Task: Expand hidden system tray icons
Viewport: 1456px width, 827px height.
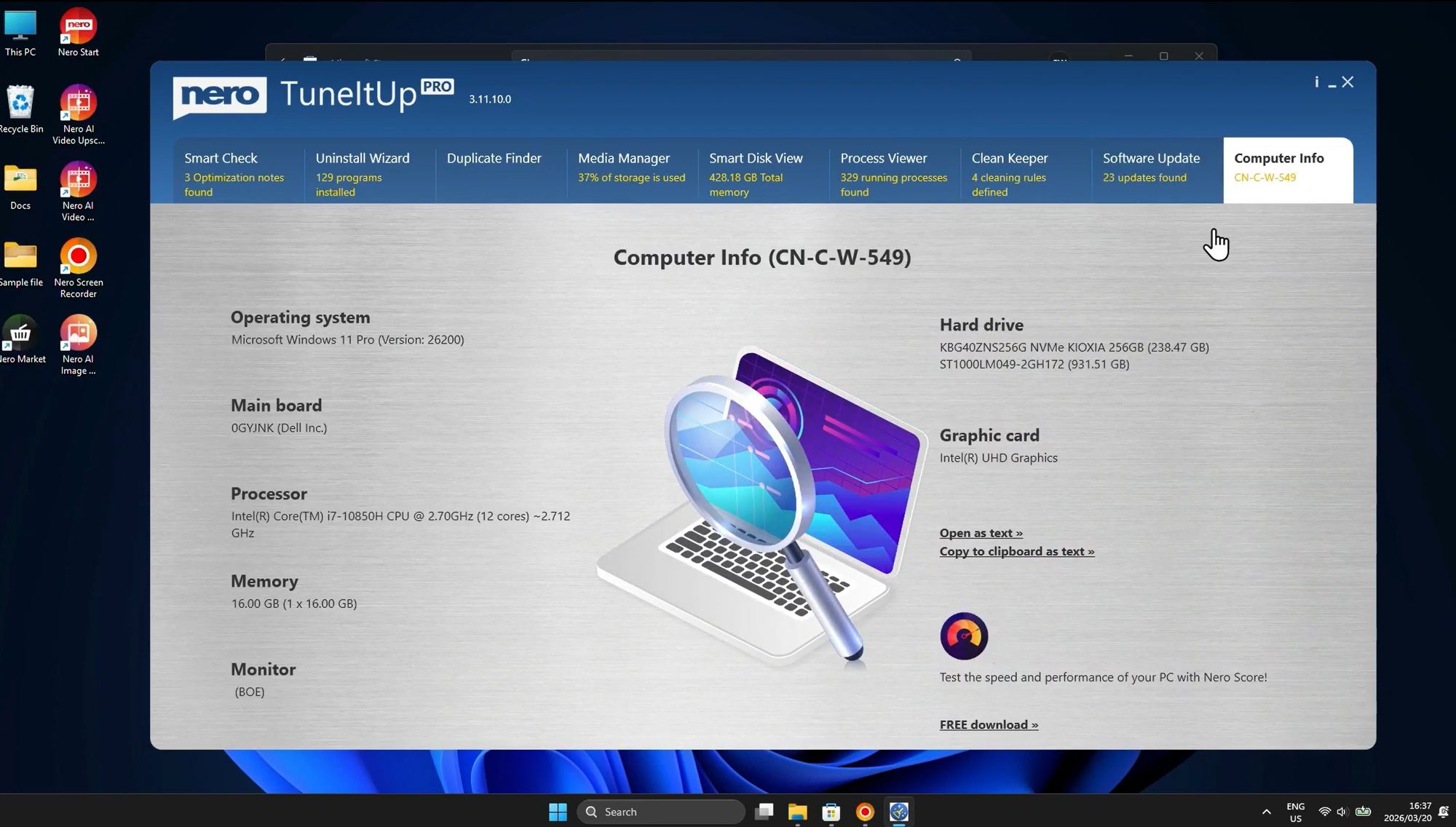Action: pos(1265,811)
